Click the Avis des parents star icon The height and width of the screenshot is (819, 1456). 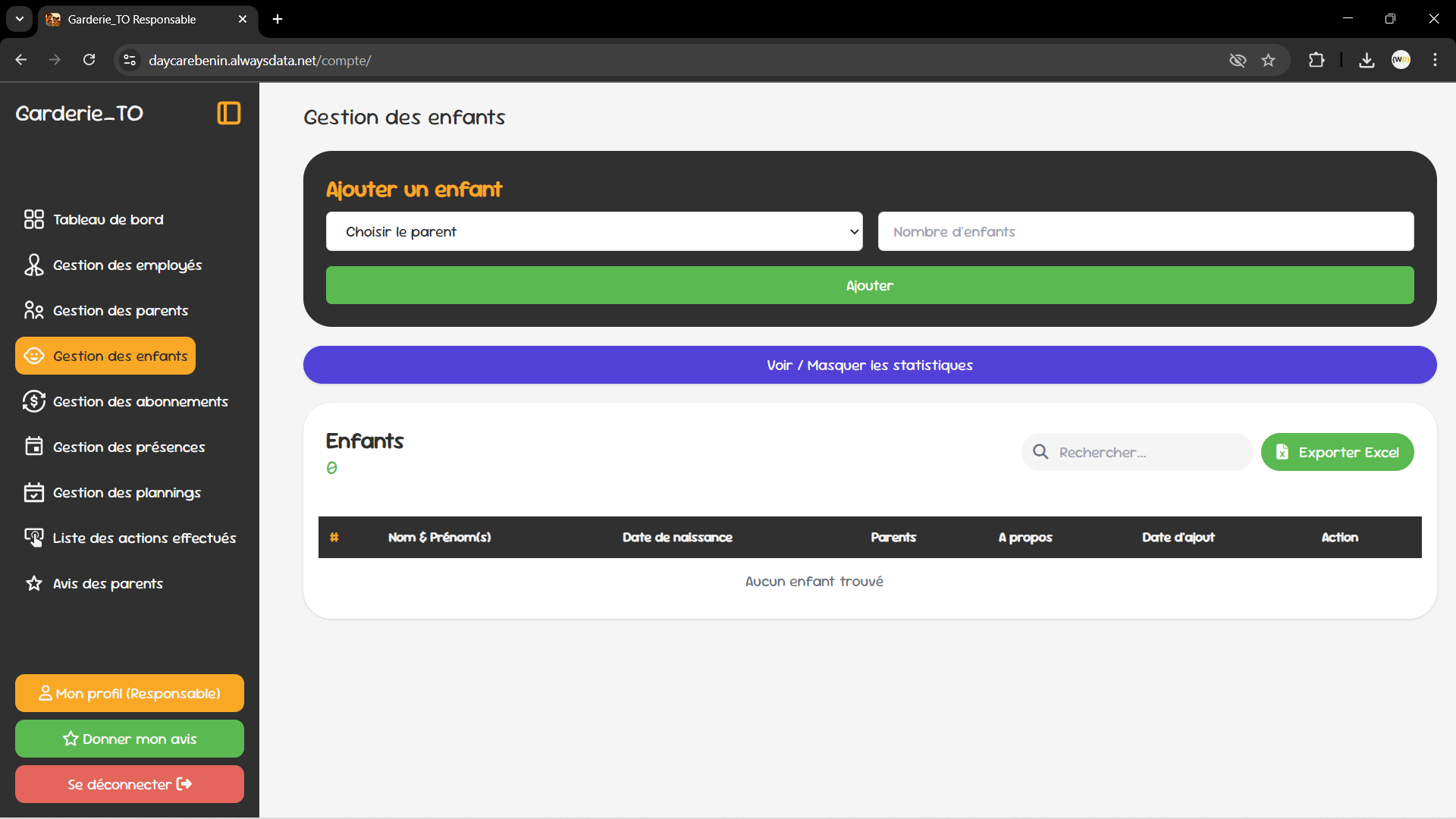coord(33,583)
